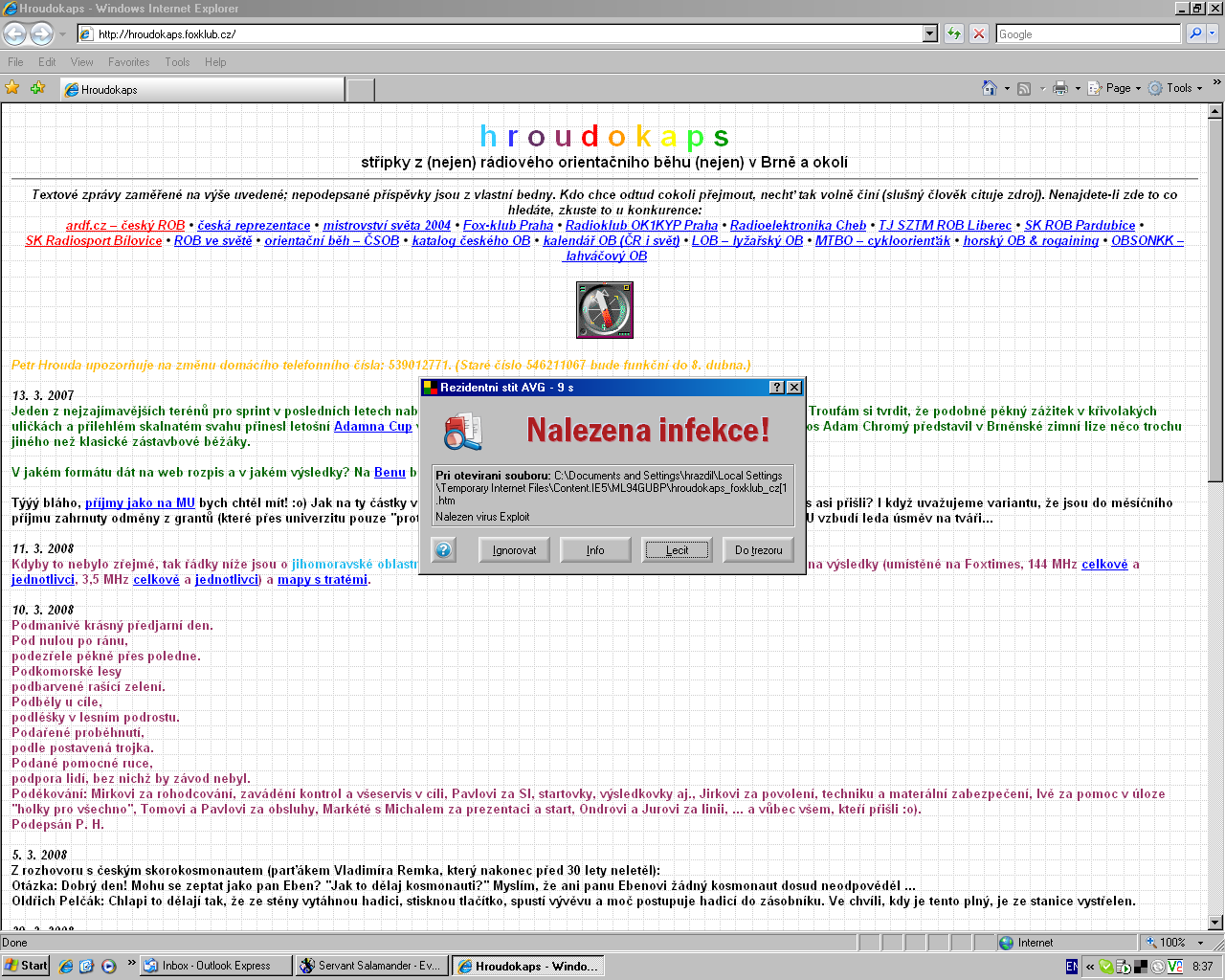Switch to the Servant Salamander taskbar window

click(370, 966)
